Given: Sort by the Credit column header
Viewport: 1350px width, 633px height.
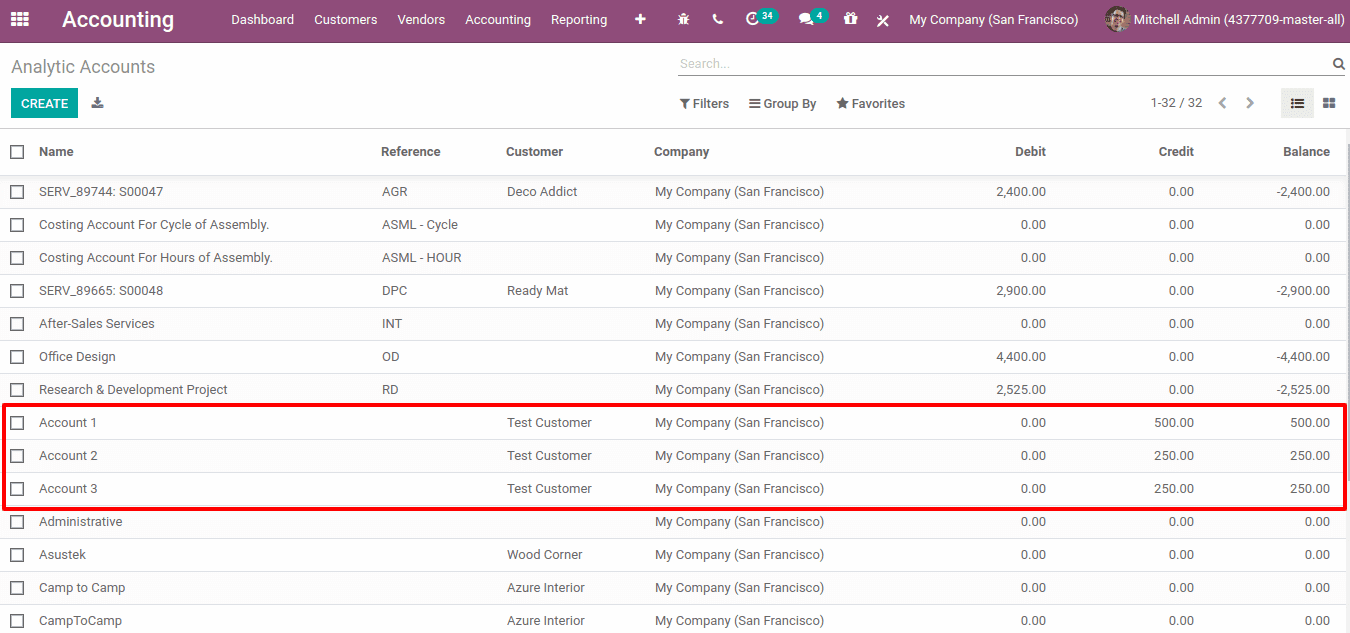Looking at the screenshot, I should point(1176,152).
